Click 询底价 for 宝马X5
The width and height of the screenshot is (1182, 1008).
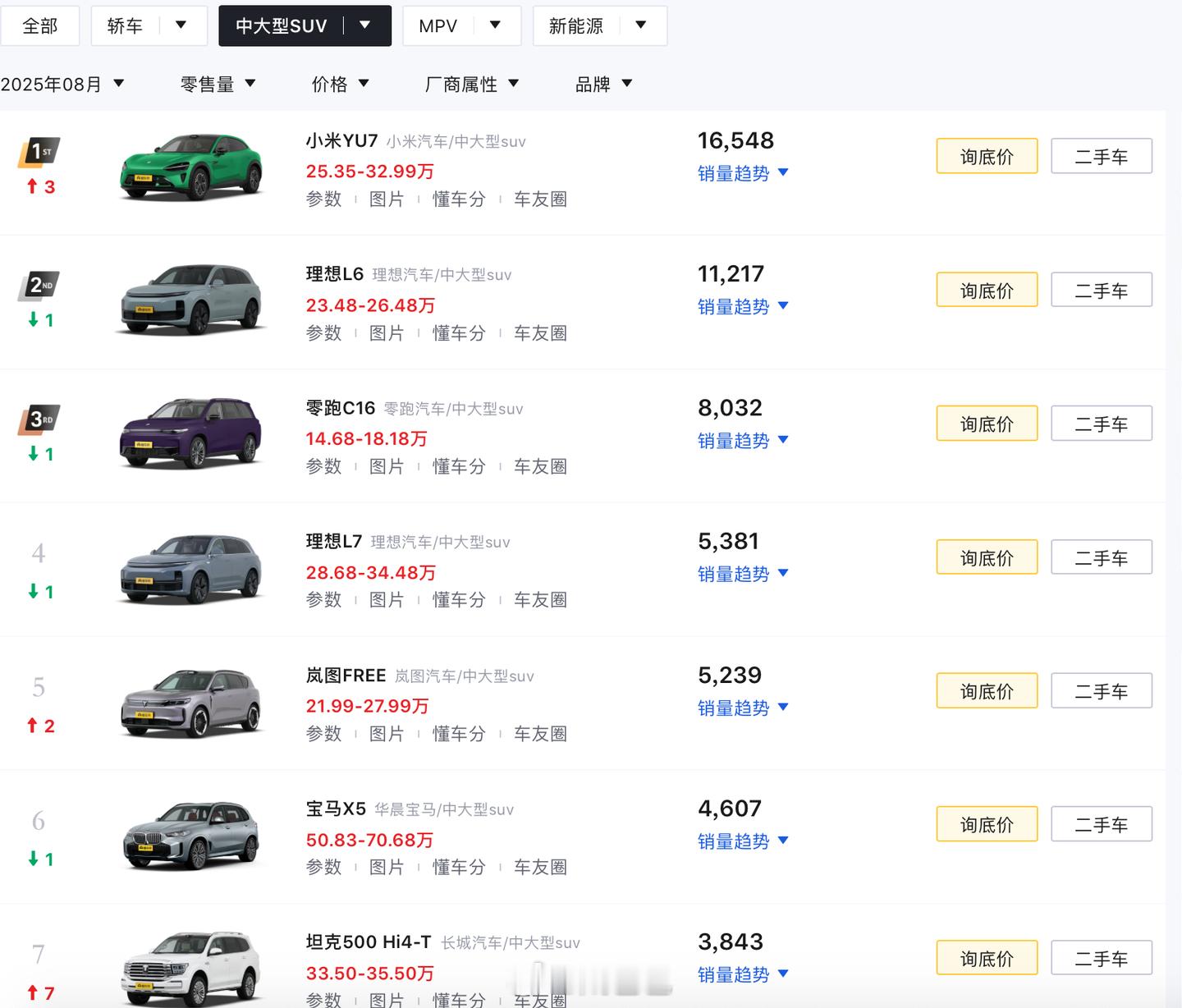(987, 824)
